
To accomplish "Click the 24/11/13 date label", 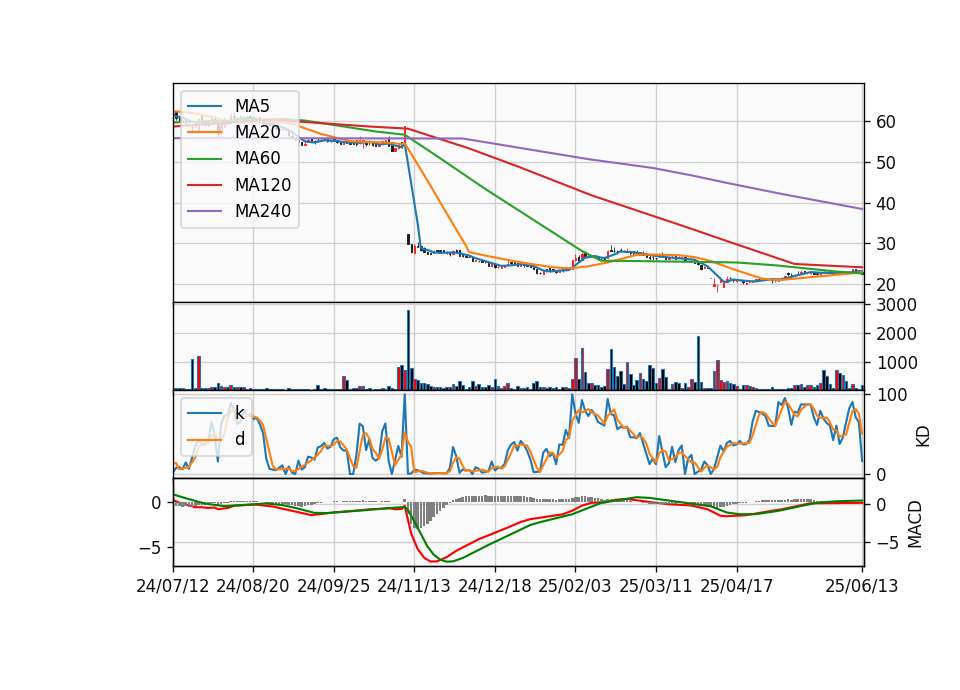I will 414,587.
